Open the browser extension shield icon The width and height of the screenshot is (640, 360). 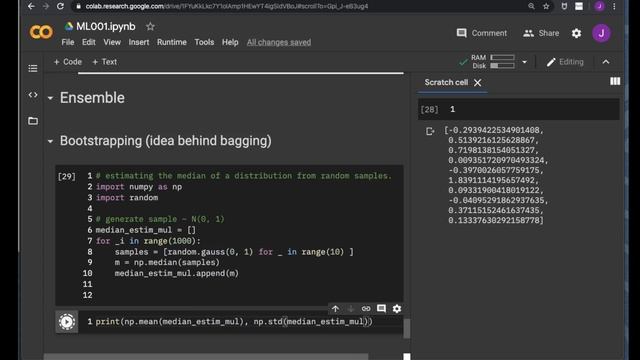[564, 6]
